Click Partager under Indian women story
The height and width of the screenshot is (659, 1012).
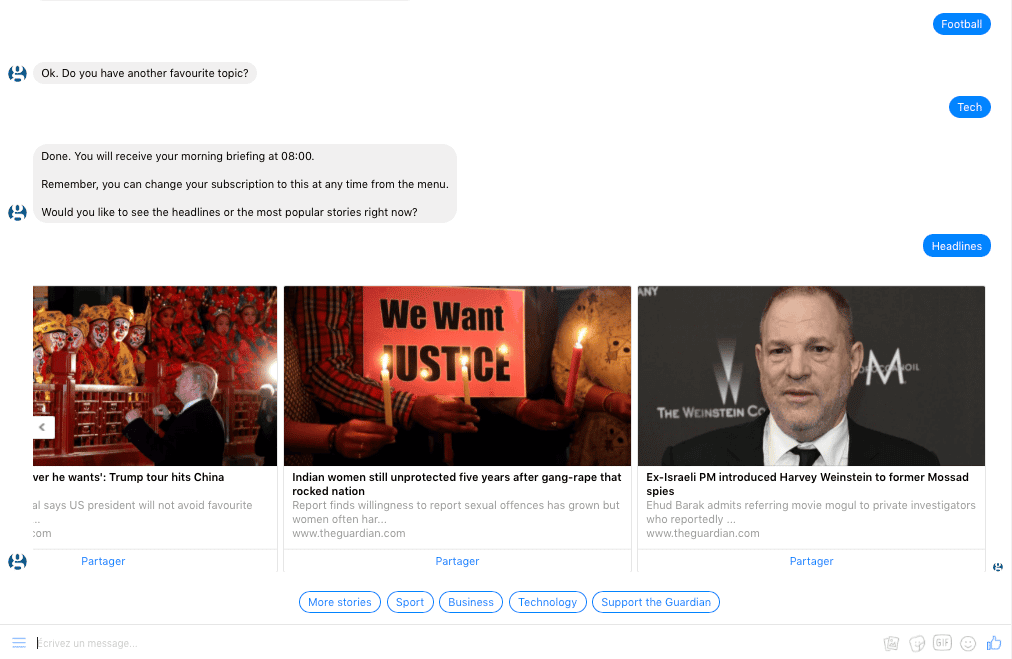pos(457,562)
